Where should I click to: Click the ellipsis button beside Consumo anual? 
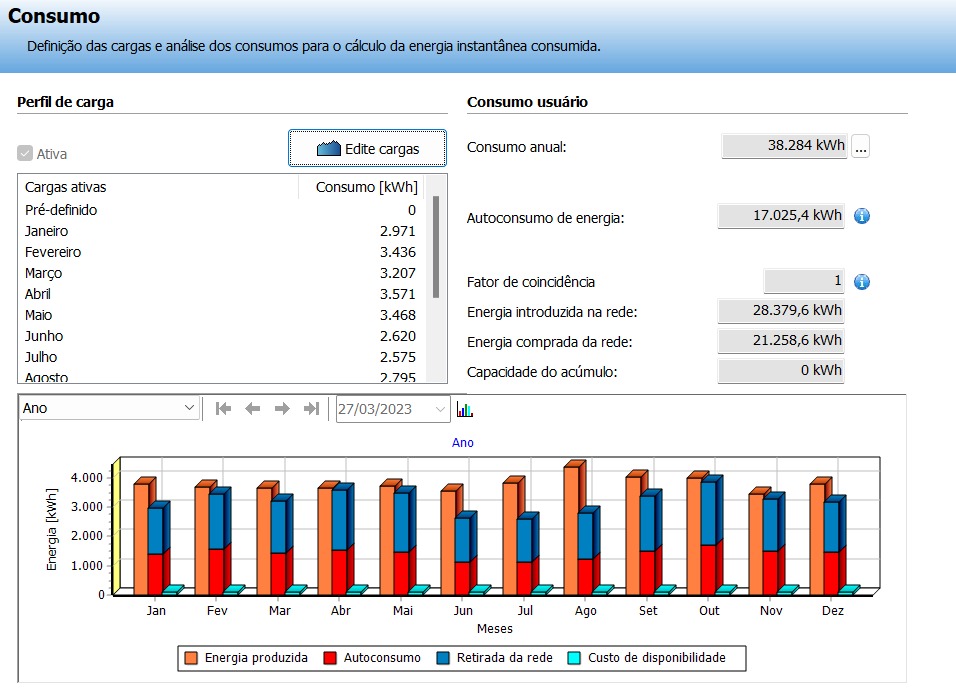tap(861, 146)
